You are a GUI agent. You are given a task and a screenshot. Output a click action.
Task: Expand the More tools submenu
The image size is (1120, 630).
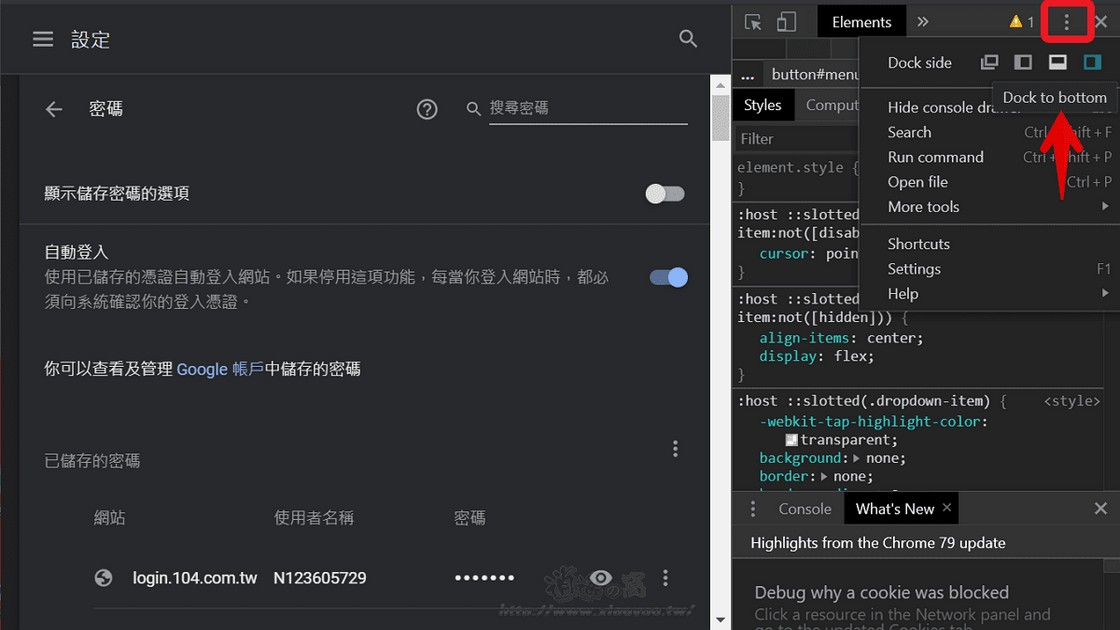click(989, 207)
